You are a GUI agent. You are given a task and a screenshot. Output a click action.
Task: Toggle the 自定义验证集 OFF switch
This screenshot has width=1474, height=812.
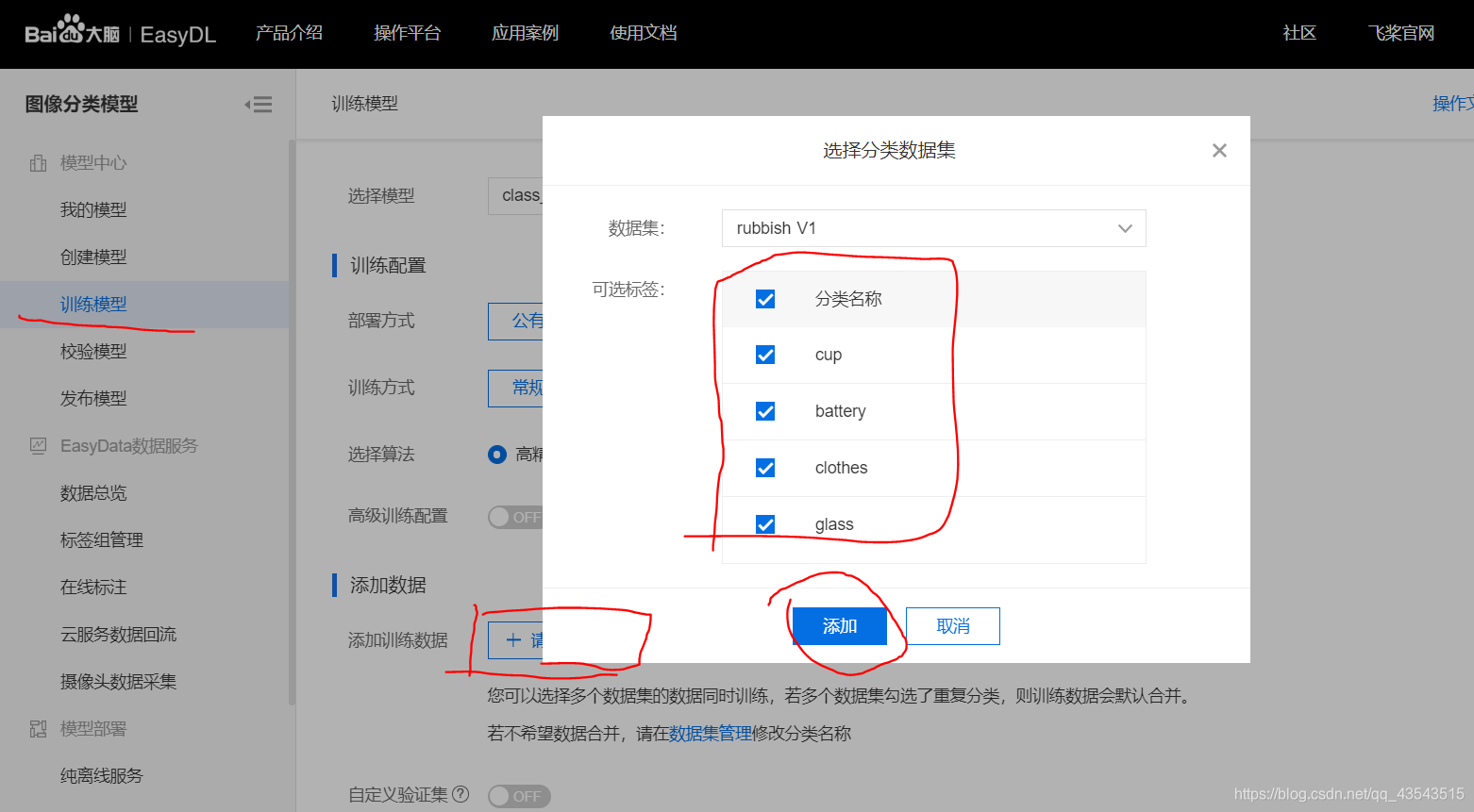coord(519,796)
